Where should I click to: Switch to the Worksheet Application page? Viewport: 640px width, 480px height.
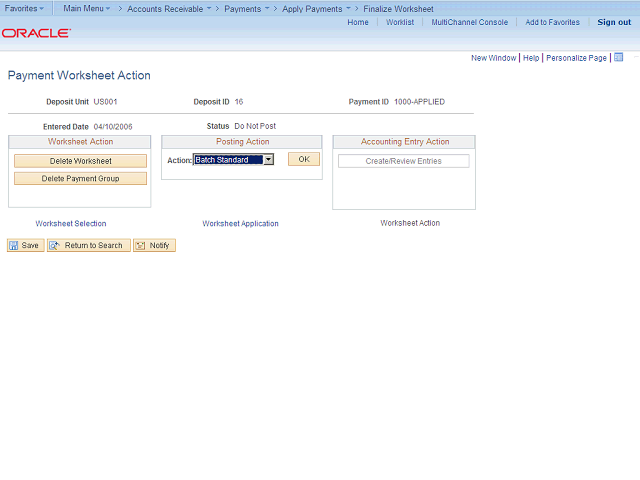click(240, 223)
